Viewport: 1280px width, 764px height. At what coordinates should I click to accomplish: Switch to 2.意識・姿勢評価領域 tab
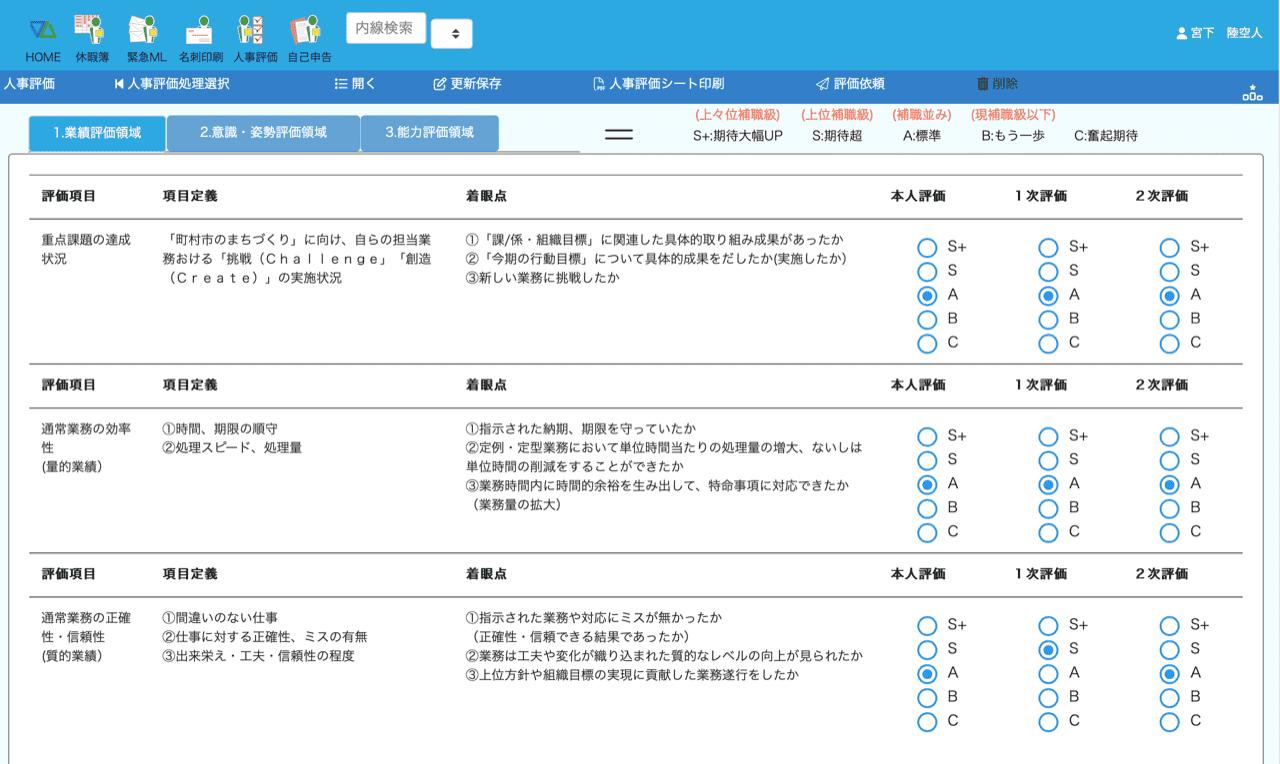click(263, 133)
